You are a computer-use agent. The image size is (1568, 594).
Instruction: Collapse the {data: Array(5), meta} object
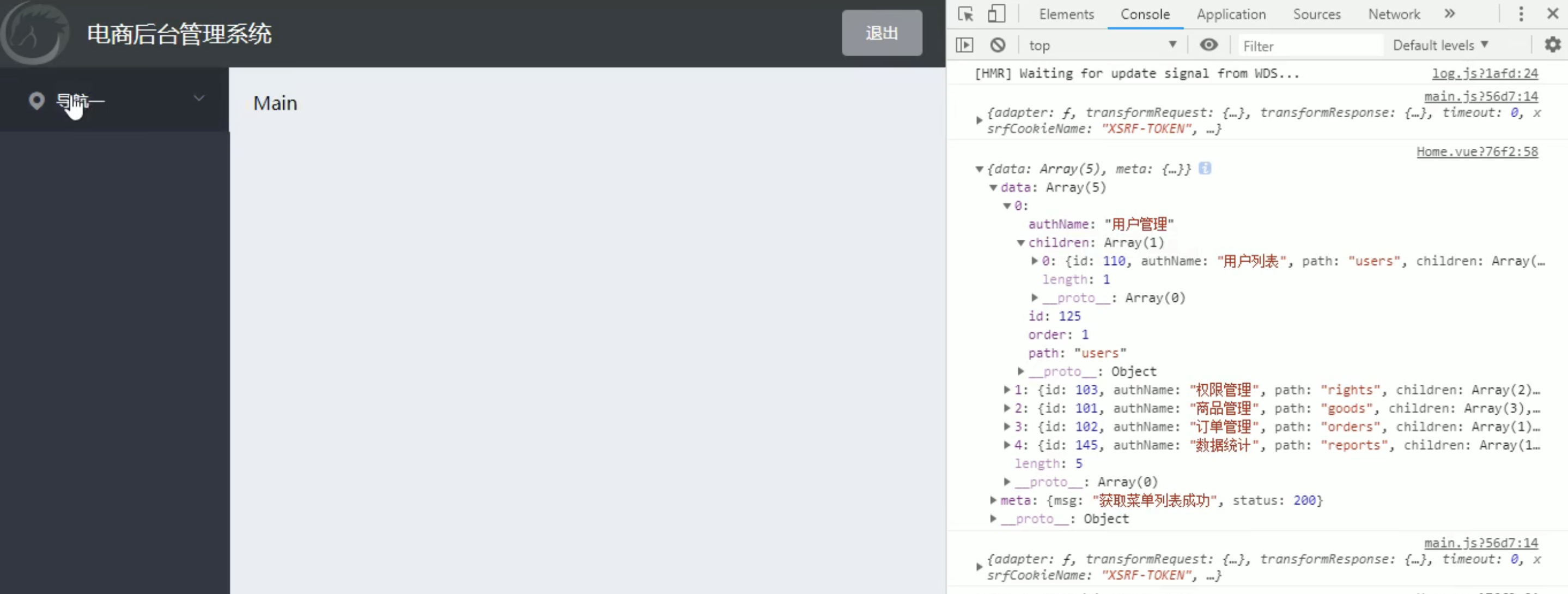click(980, 169)
